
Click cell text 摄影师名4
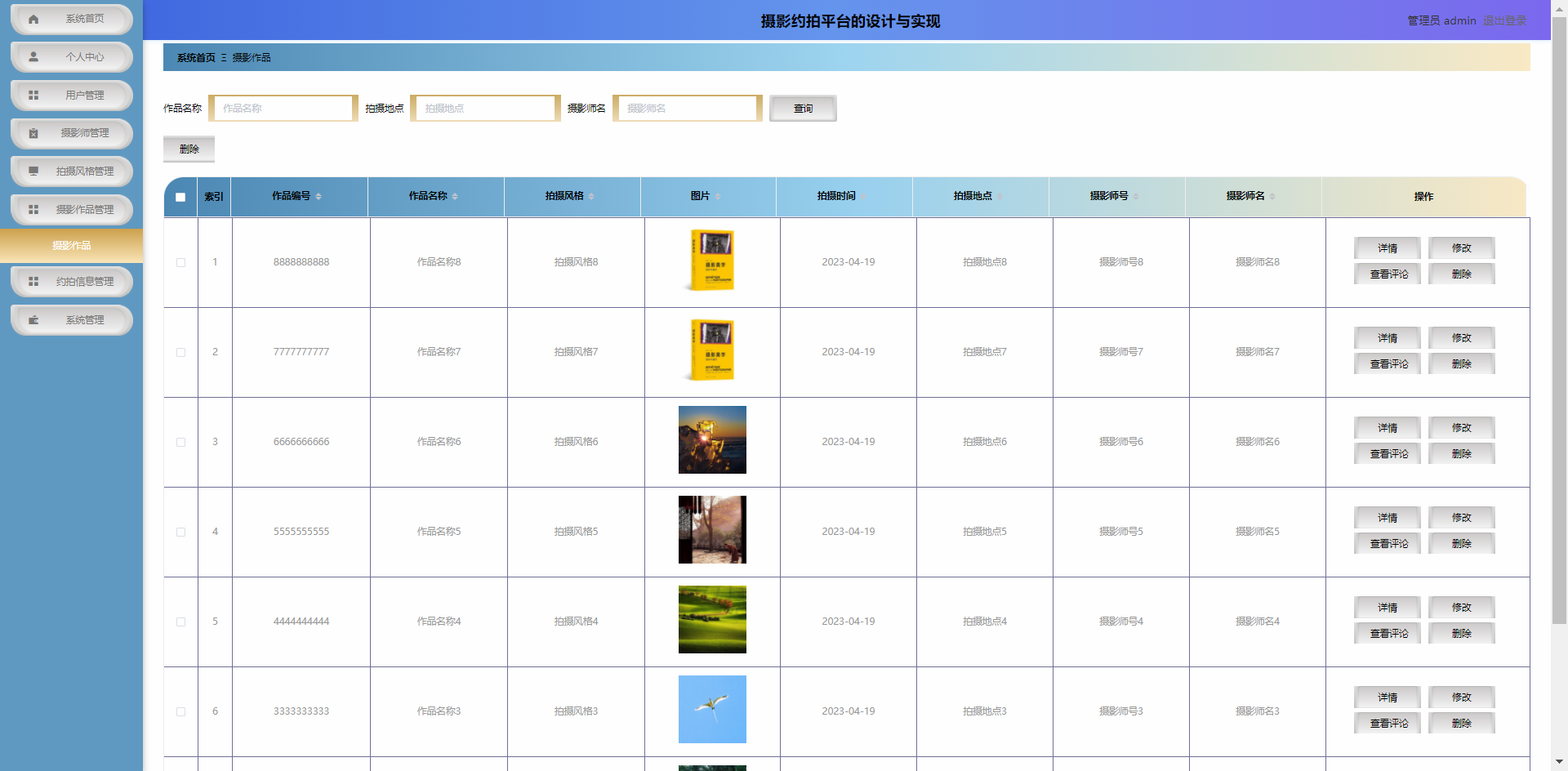pyautogui.click(x=1258, y=622)
